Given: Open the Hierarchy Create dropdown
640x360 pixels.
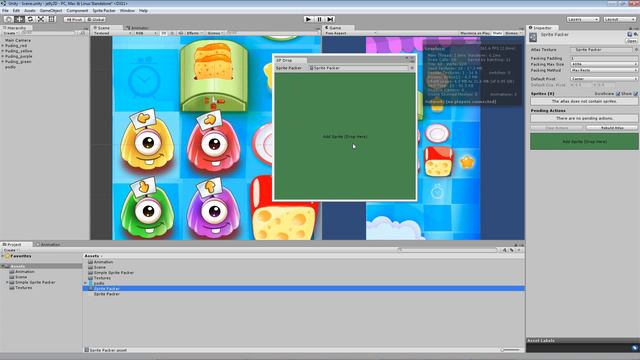Looking at the screenshot, I should [x=10, y=33].
